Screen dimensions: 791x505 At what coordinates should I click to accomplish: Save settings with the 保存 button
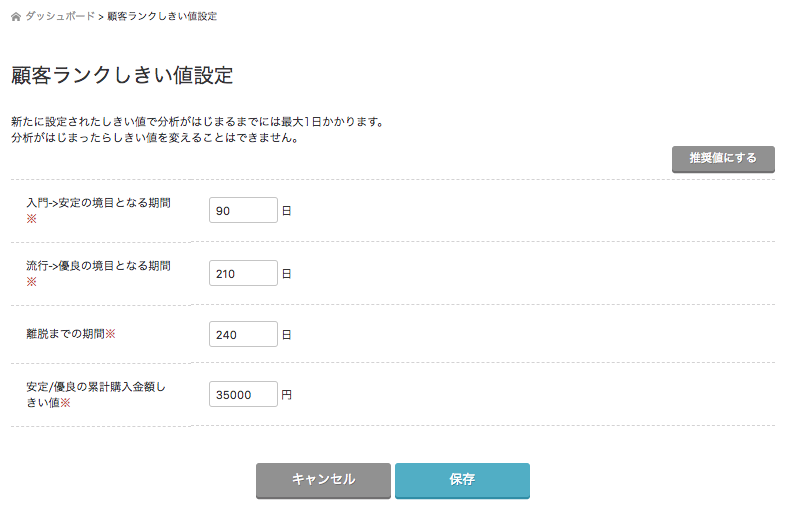(x=462, y=480)
